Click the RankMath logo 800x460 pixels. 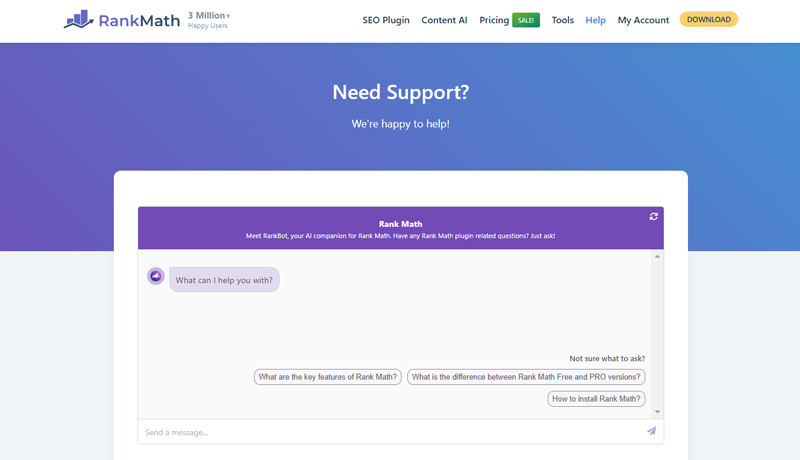(122, 20)
